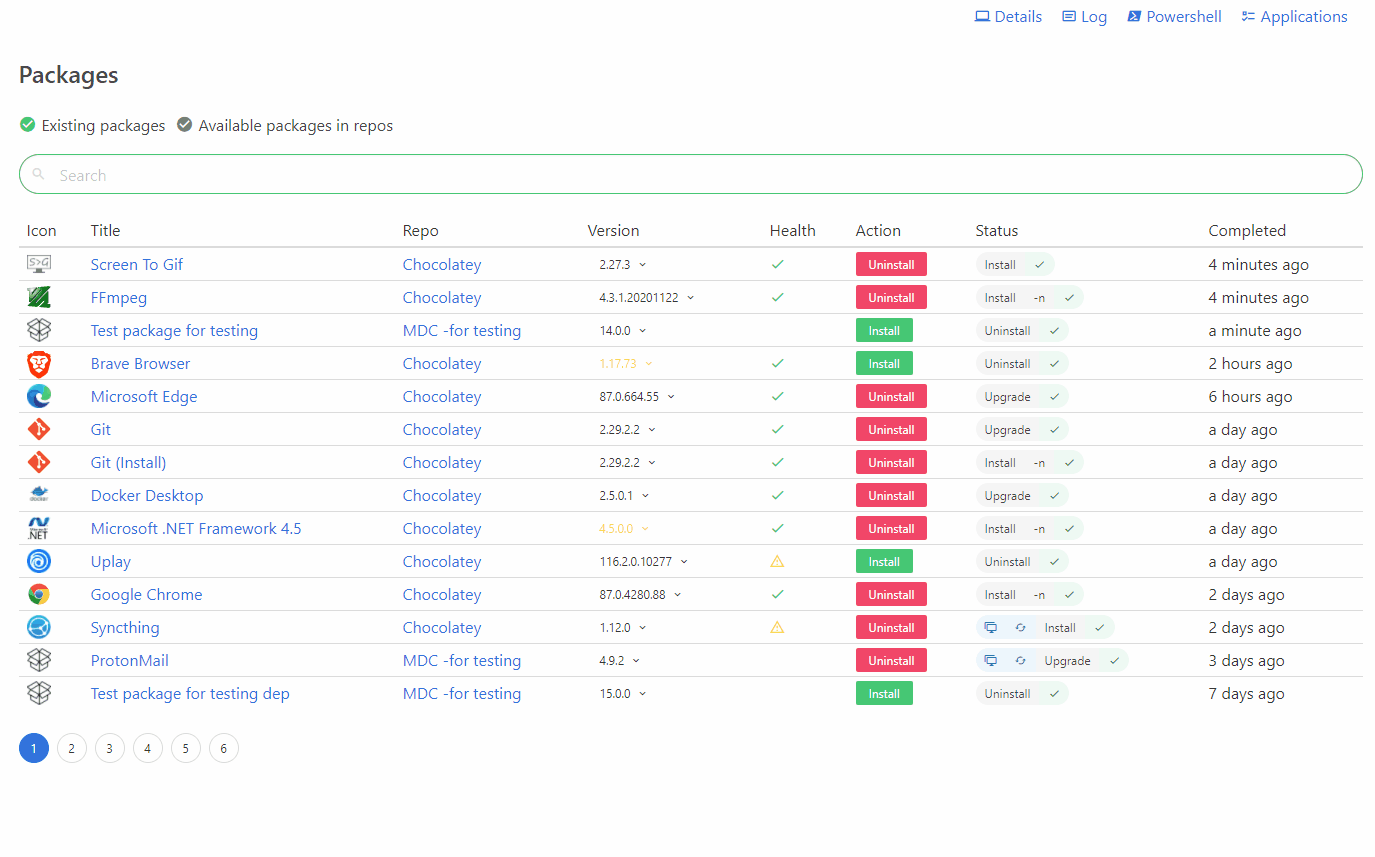Switch to the Powershell tab
Image resolution: width=1375 pixels, height=857 pixels.
coord(1175,17)
